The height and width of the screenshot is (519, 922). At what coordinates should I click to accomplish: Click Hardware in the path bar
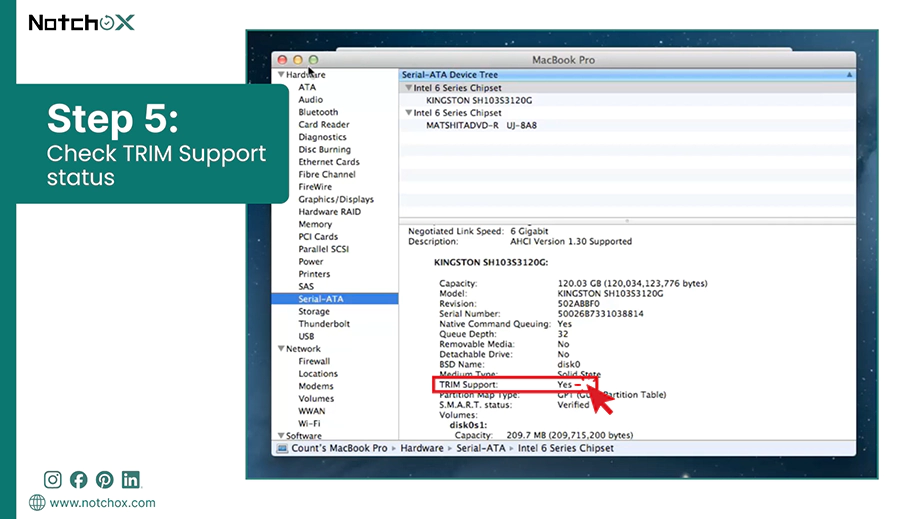click(x=422, y=448)
